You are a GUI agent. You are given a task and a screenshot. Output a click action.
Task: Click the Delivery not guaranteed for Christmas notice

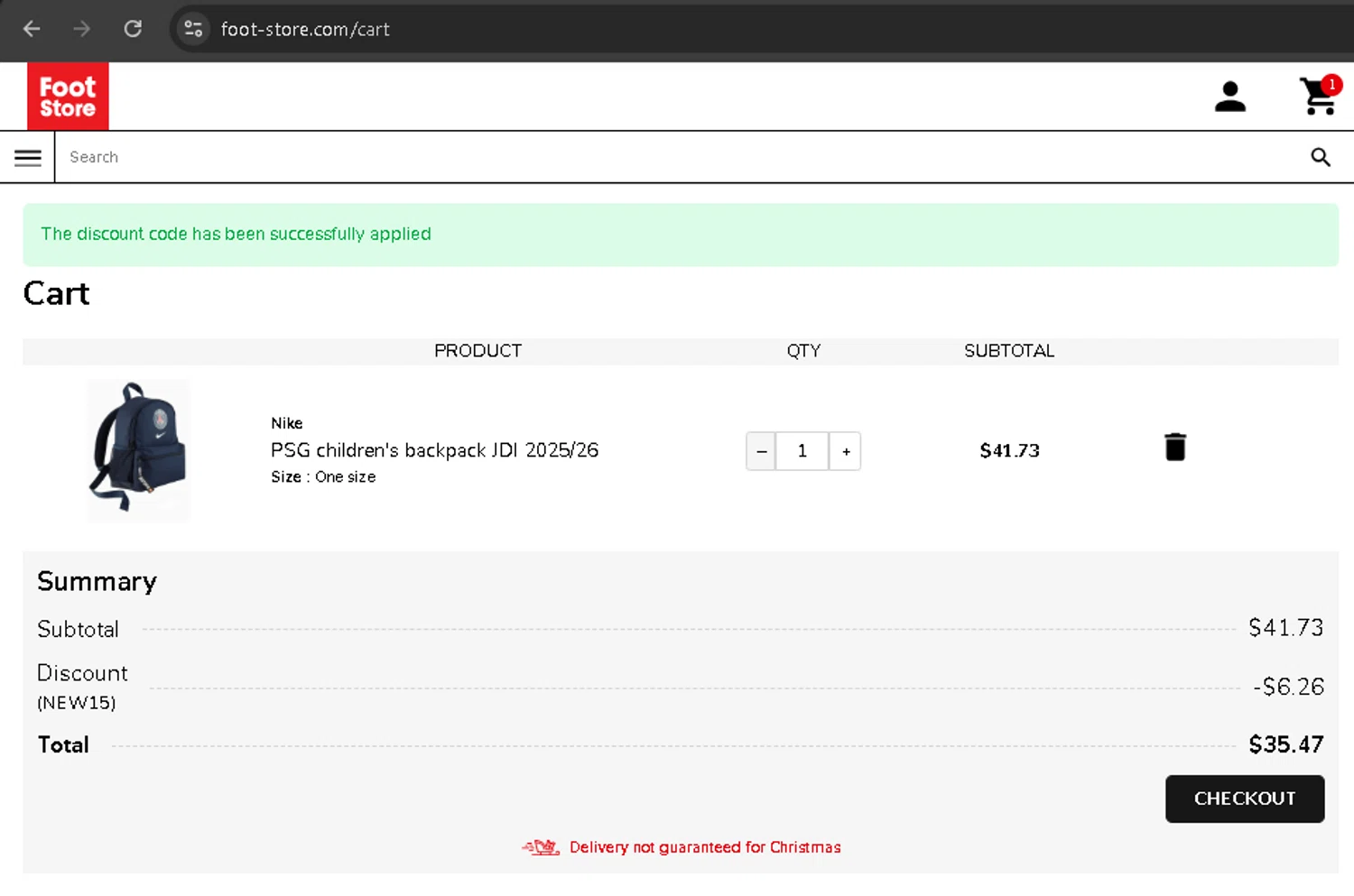705,847
